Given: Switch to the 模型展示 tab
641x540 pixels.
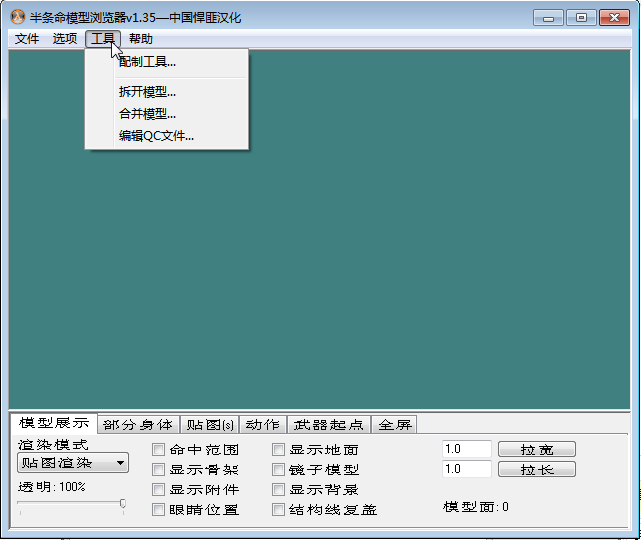Looking at the screenshot, I should (x=54, y=423).
